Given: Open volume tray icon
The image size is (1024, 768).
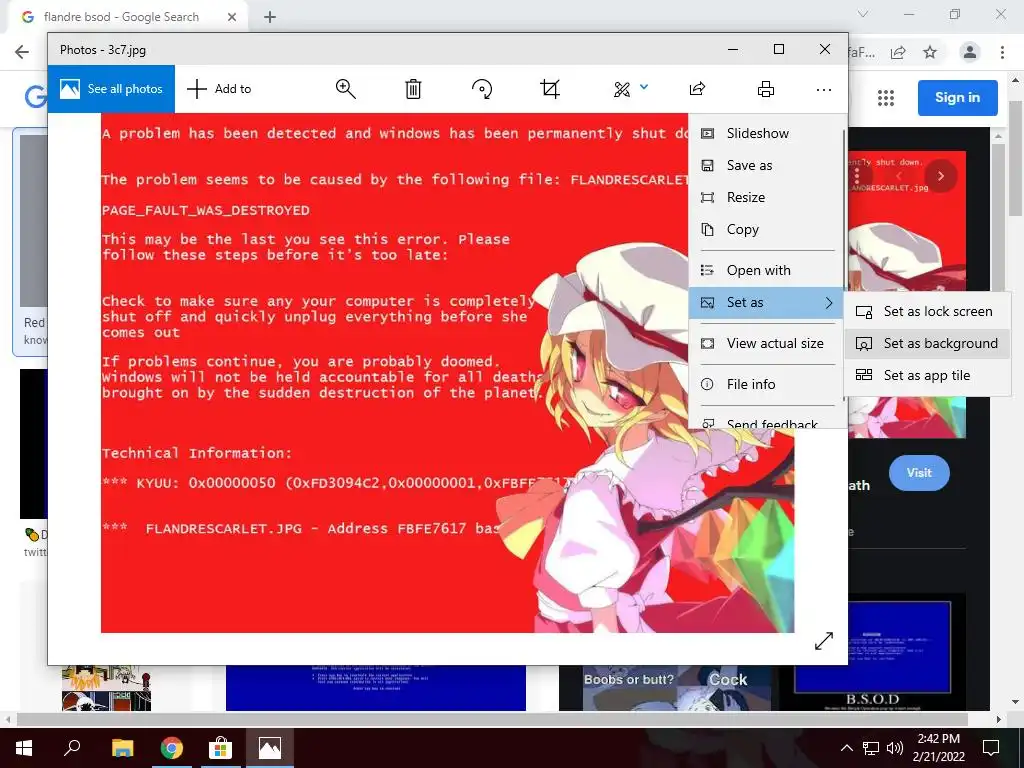Looking at the screenshot, I should (895, 748).
